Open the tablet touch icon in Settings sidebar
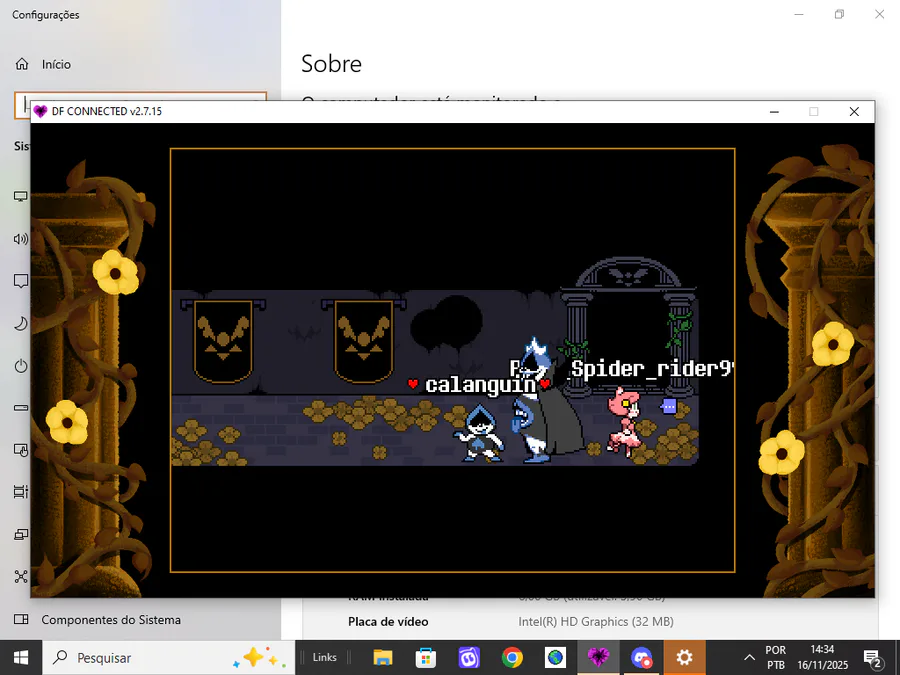Image resolution: width=900 pixels, height=675 pixels. tap(21, 451)
